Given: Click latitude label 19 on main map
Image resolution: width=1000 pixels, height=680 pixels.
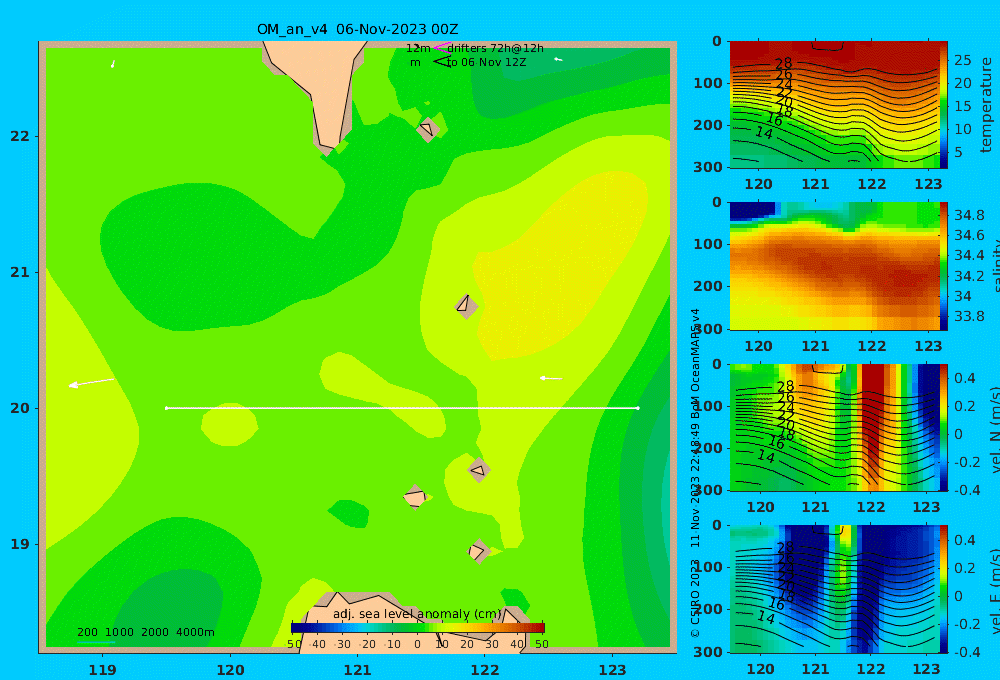Looking at the screenshot, I should click(x=20, y=544).
